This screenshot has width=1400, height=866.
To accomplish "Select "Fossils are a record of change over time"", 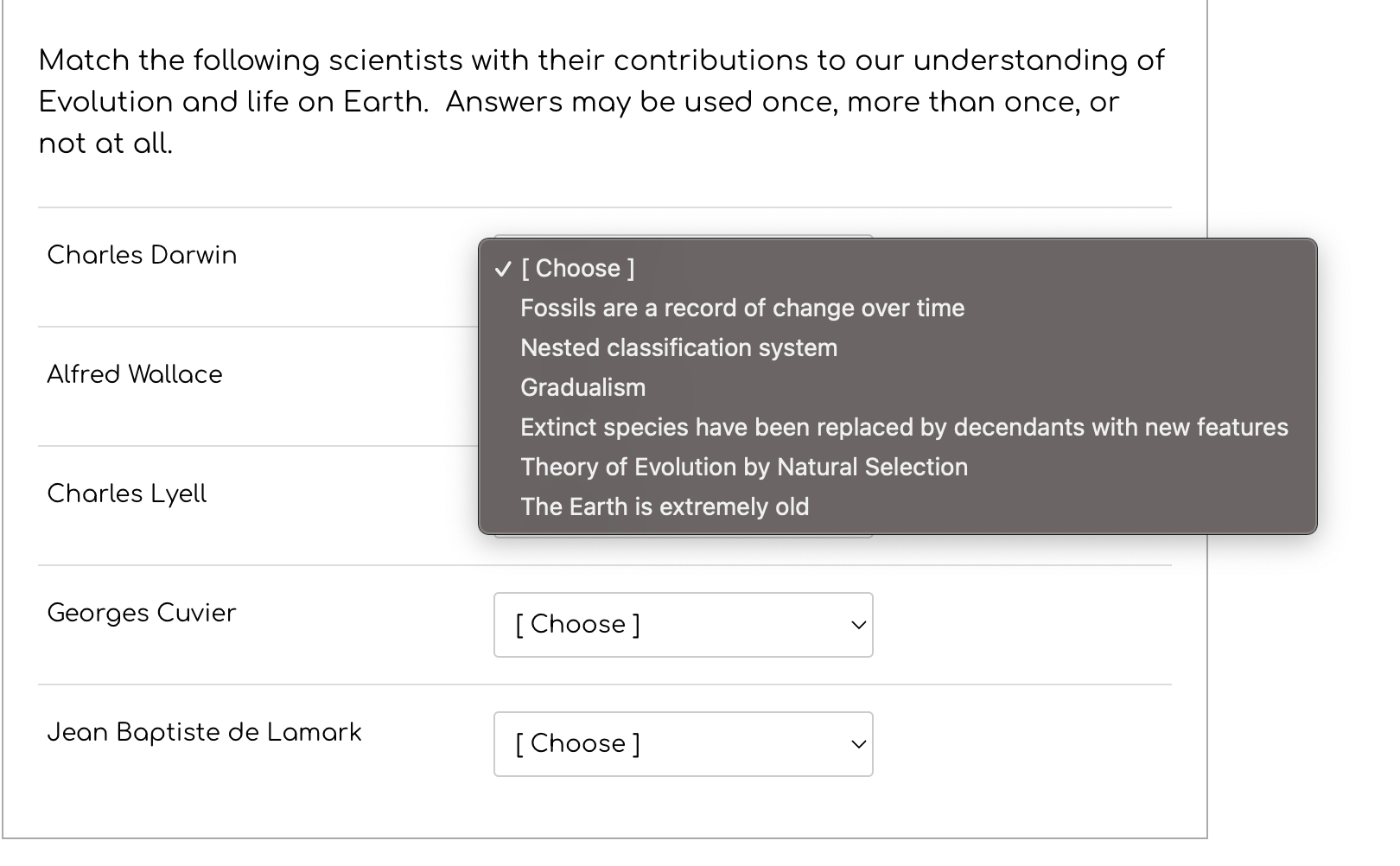I will (x=741, y=308).
